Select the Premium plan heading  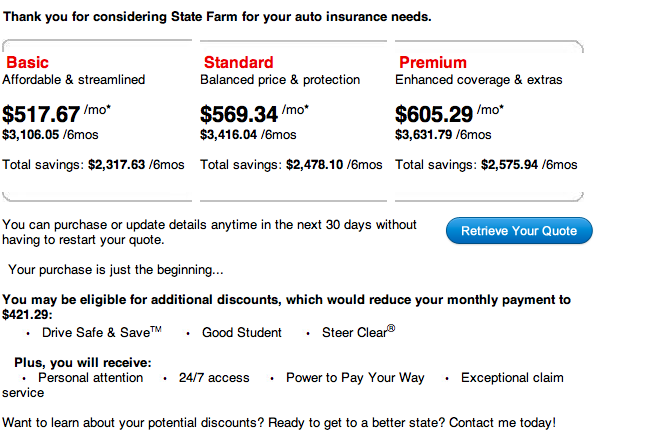pyautogui.click(x=433, y=63)
